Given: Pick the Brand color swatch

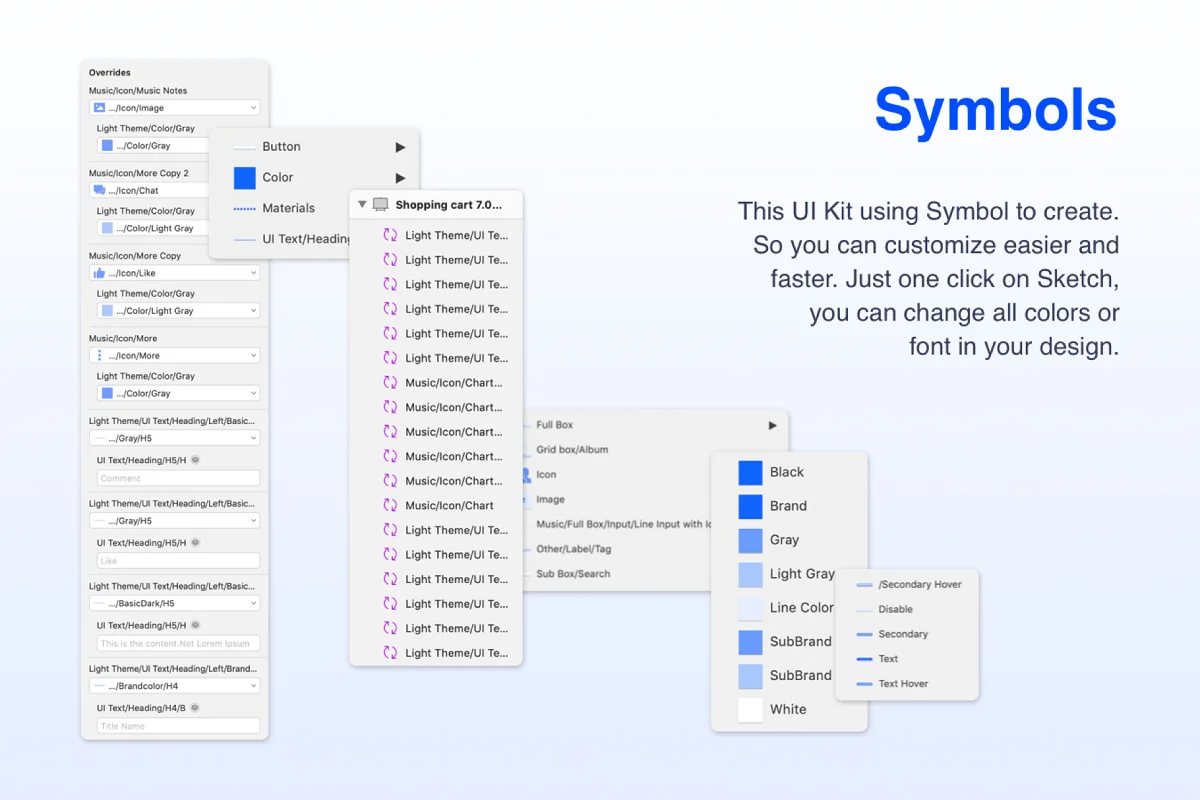Looking at the screenshot, I should [x=750, y=506].
